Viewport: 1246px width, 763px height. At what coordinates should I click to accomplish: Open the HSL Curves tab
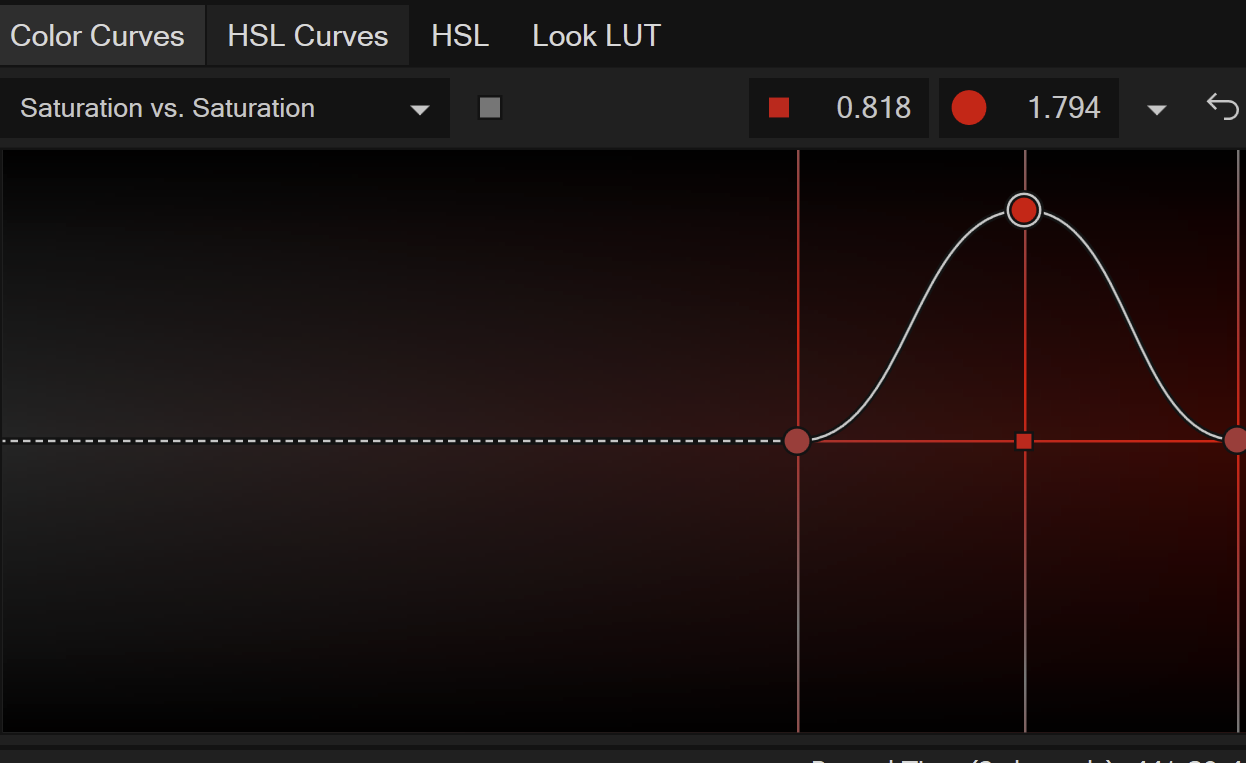click(307, 35)
